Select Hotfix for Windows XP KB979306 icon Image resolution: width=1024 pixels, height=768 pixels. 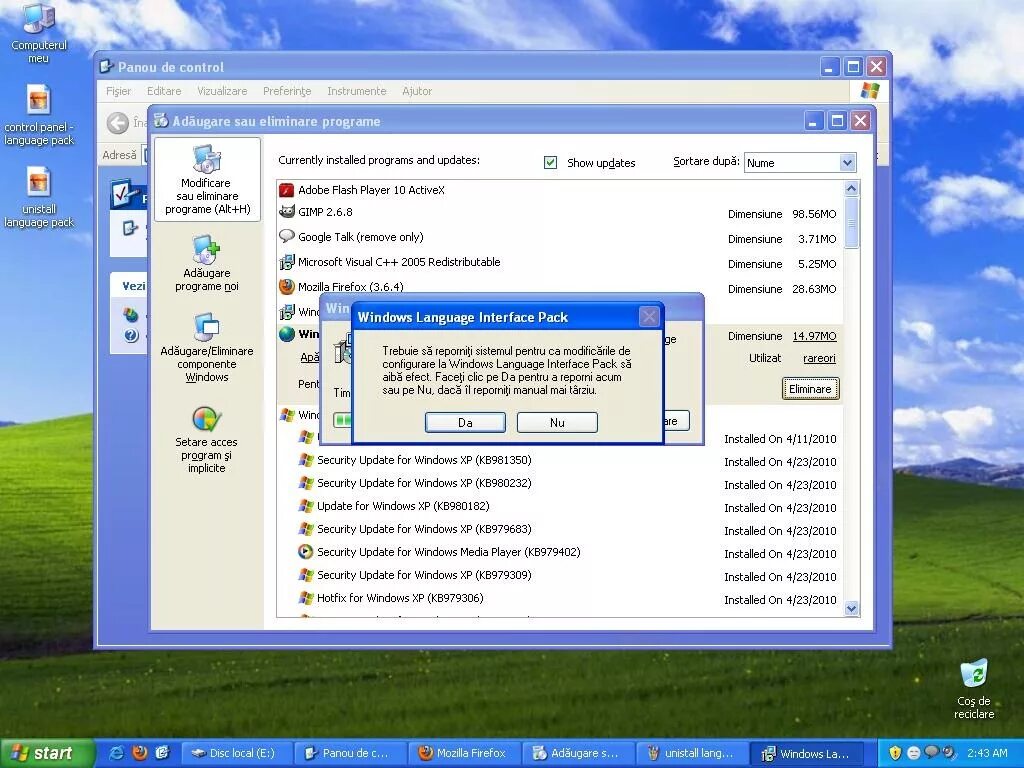(x=306, y=598)
